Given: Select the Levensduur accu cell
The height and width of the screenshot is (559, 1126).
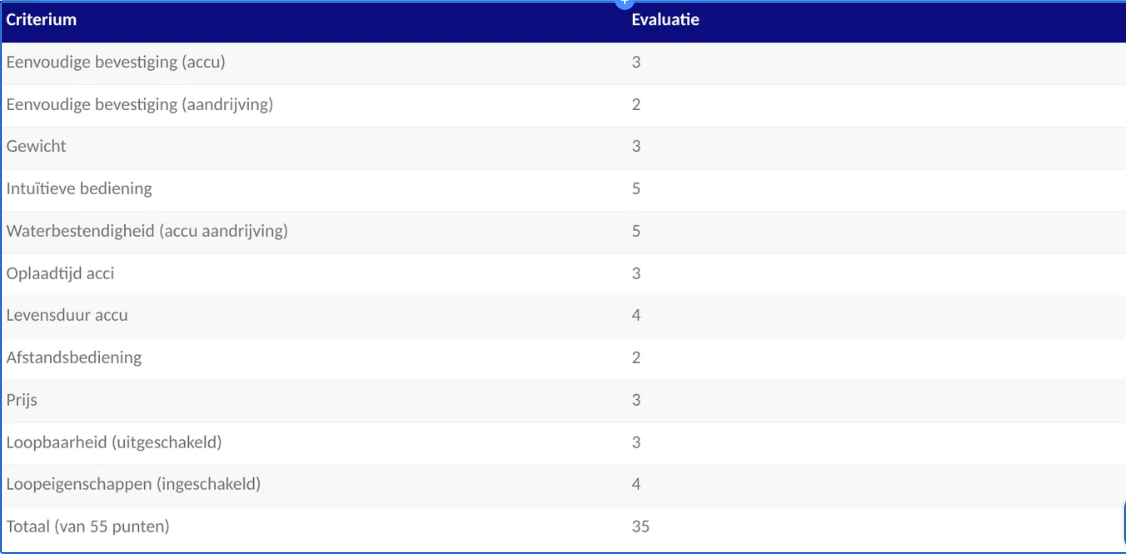Looking at the screenshot, I should [67, 315].
